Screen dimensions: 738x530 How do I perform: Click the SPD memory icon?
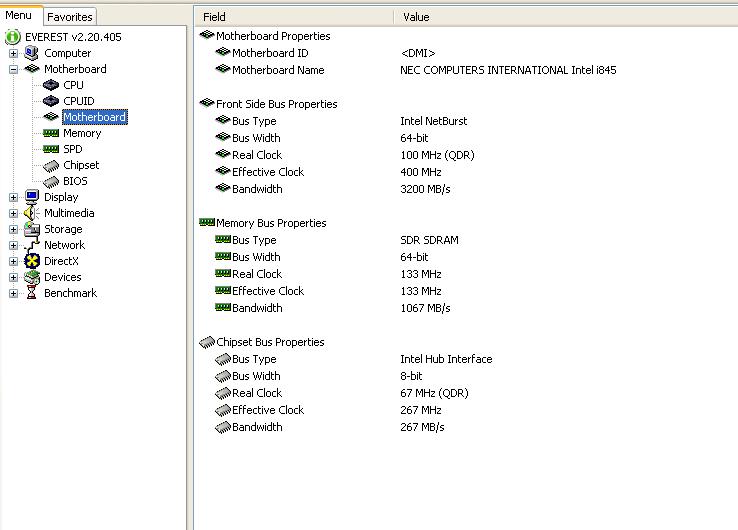click(x=51, y=149)
